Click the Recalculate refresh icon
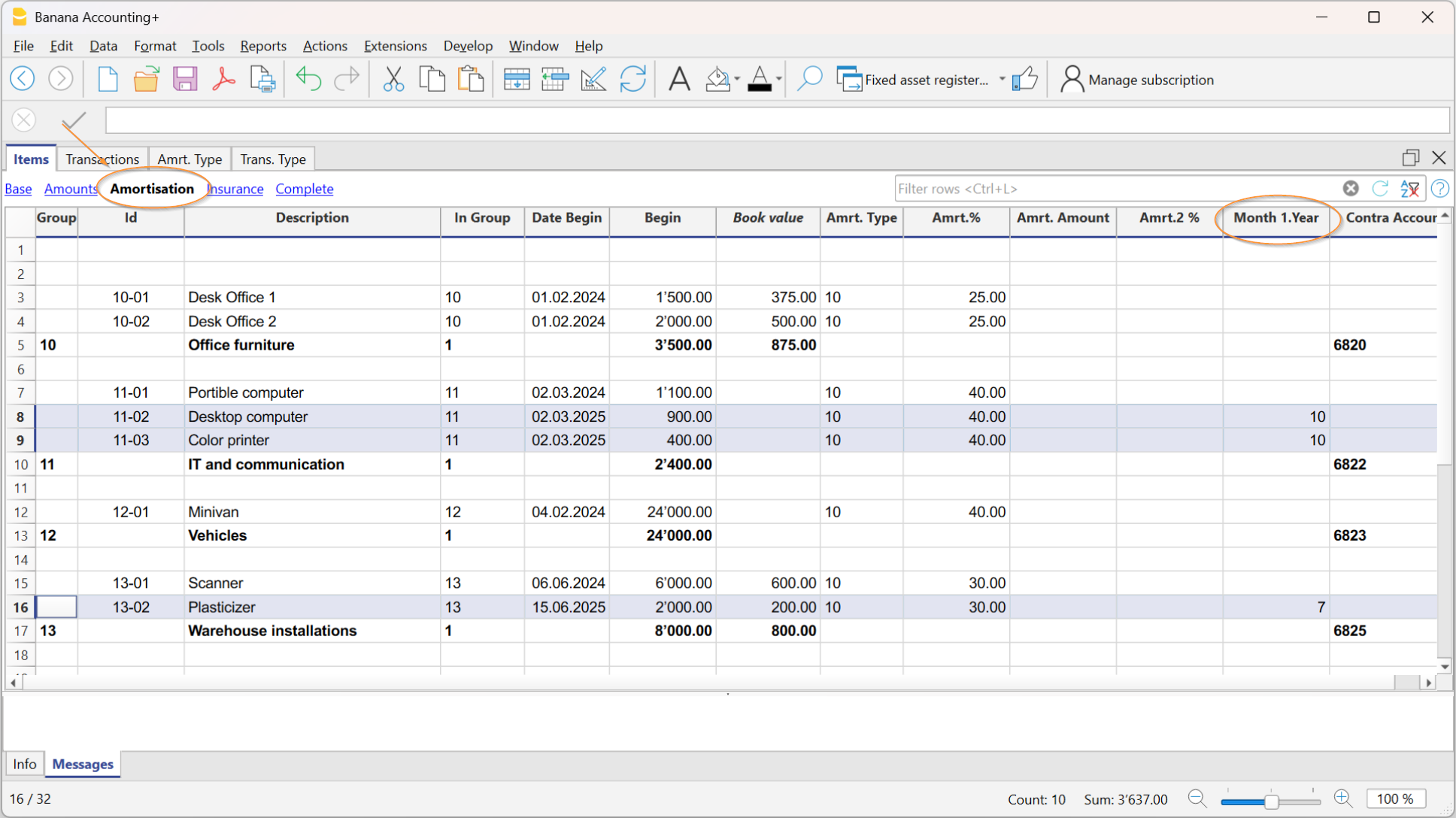 (632, 79)
